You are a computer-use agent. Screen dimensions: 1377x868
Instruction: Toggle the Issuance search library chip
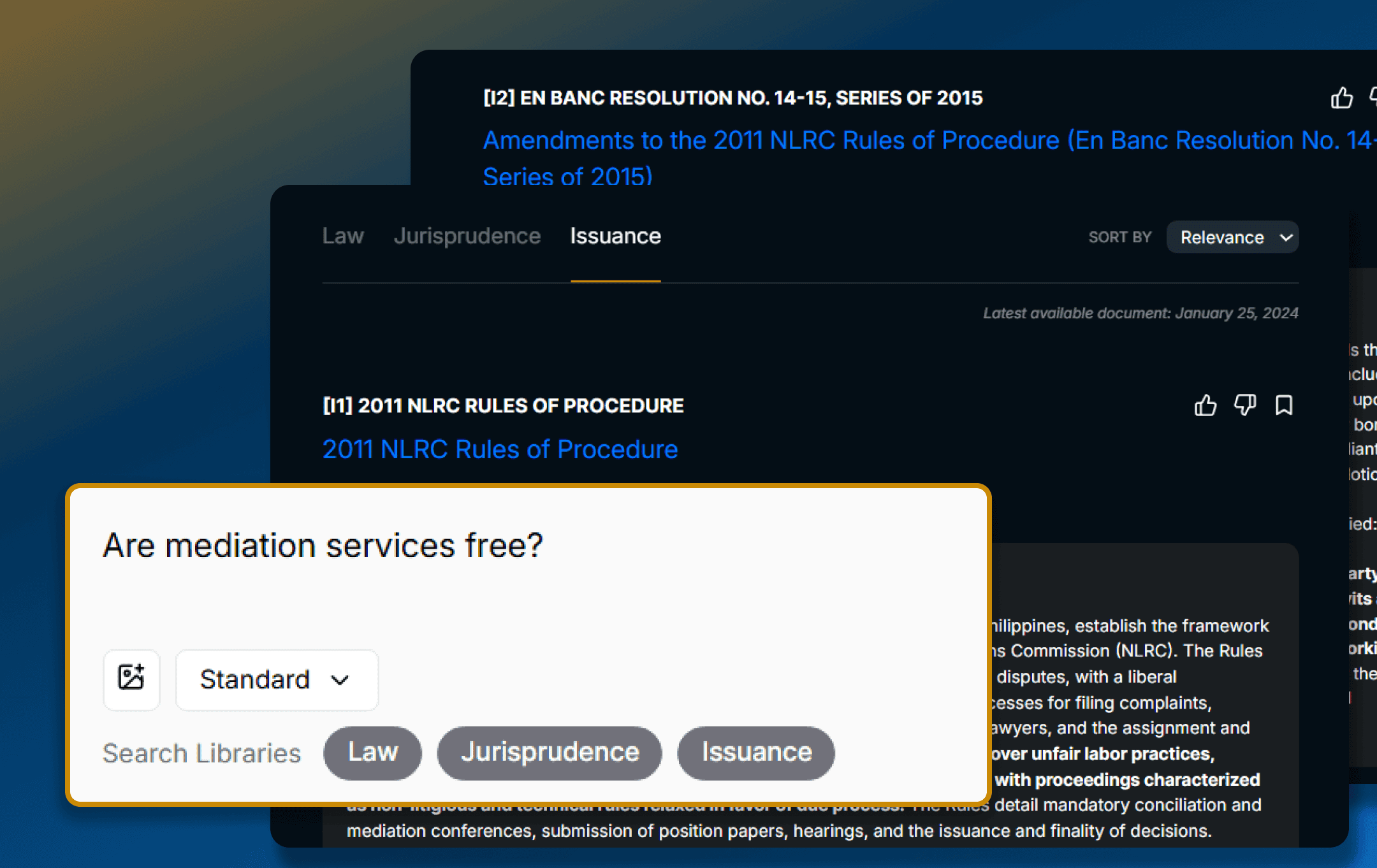tap(756, 753)
